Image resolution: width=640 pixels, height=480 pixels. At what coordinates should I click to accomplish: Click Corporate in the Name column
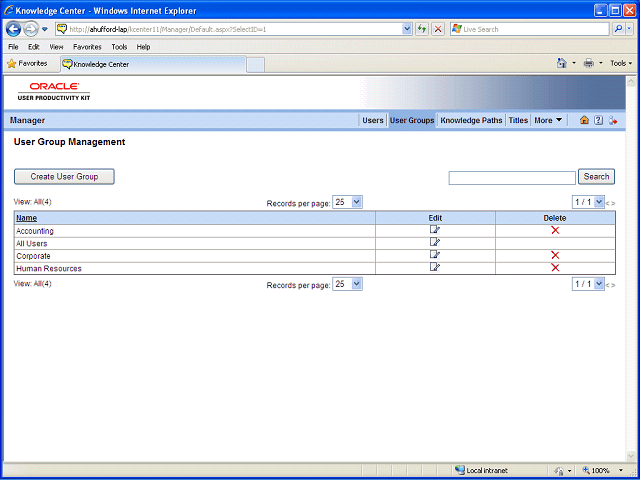[33, 256]
